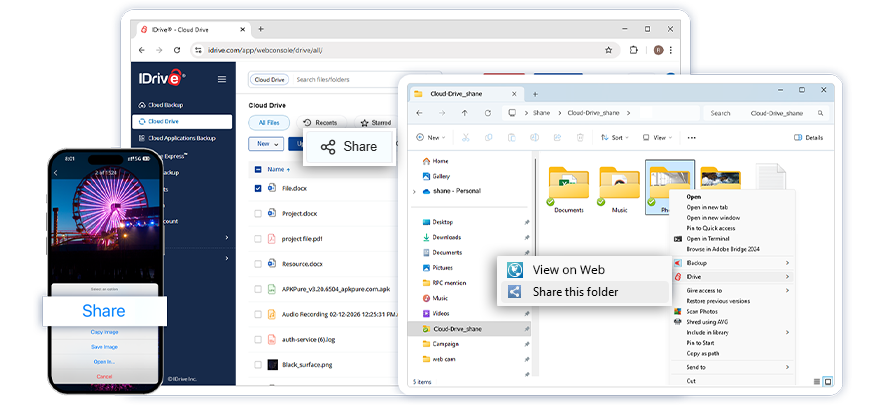The width and height of the screenshot is (876, 405).
Task: Switch to the Recents filter
Action: 321,122
